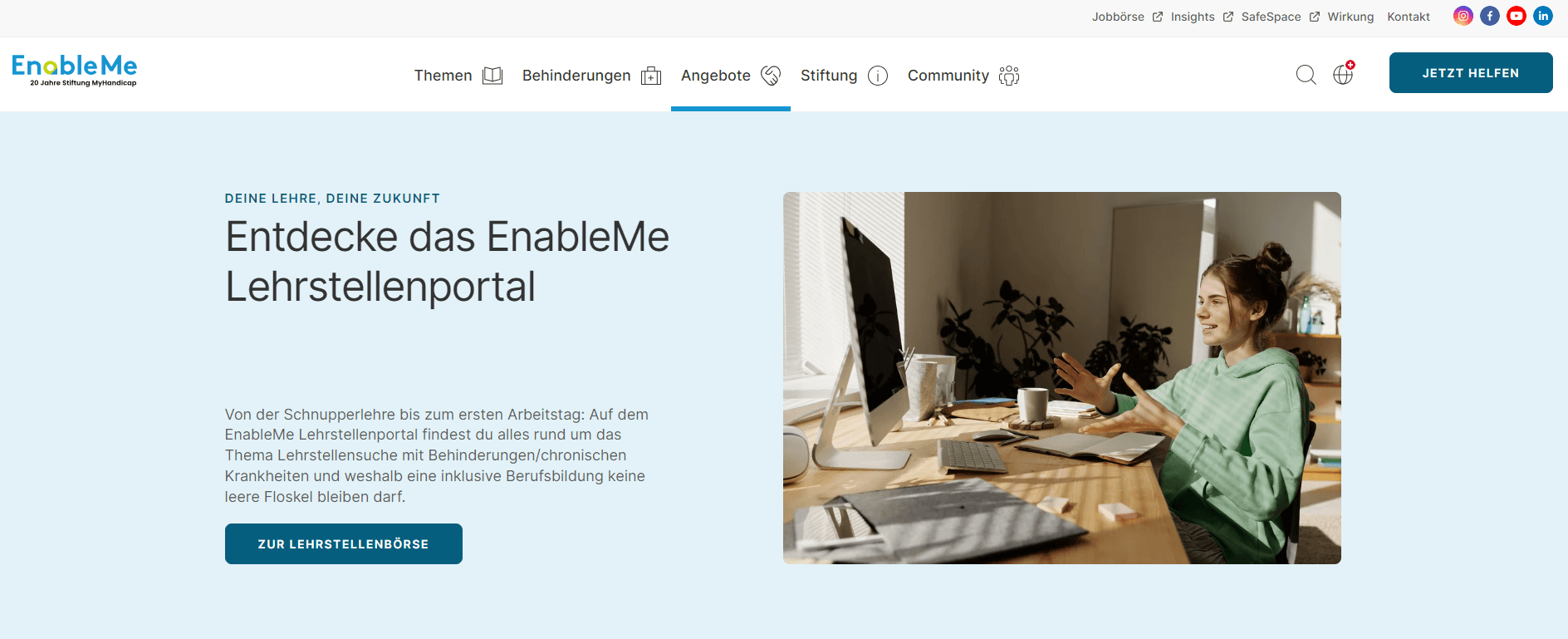This screenshot has width=1568, height=639.
Task: Open the Facebook page icon
Action: click(1490, 16)
